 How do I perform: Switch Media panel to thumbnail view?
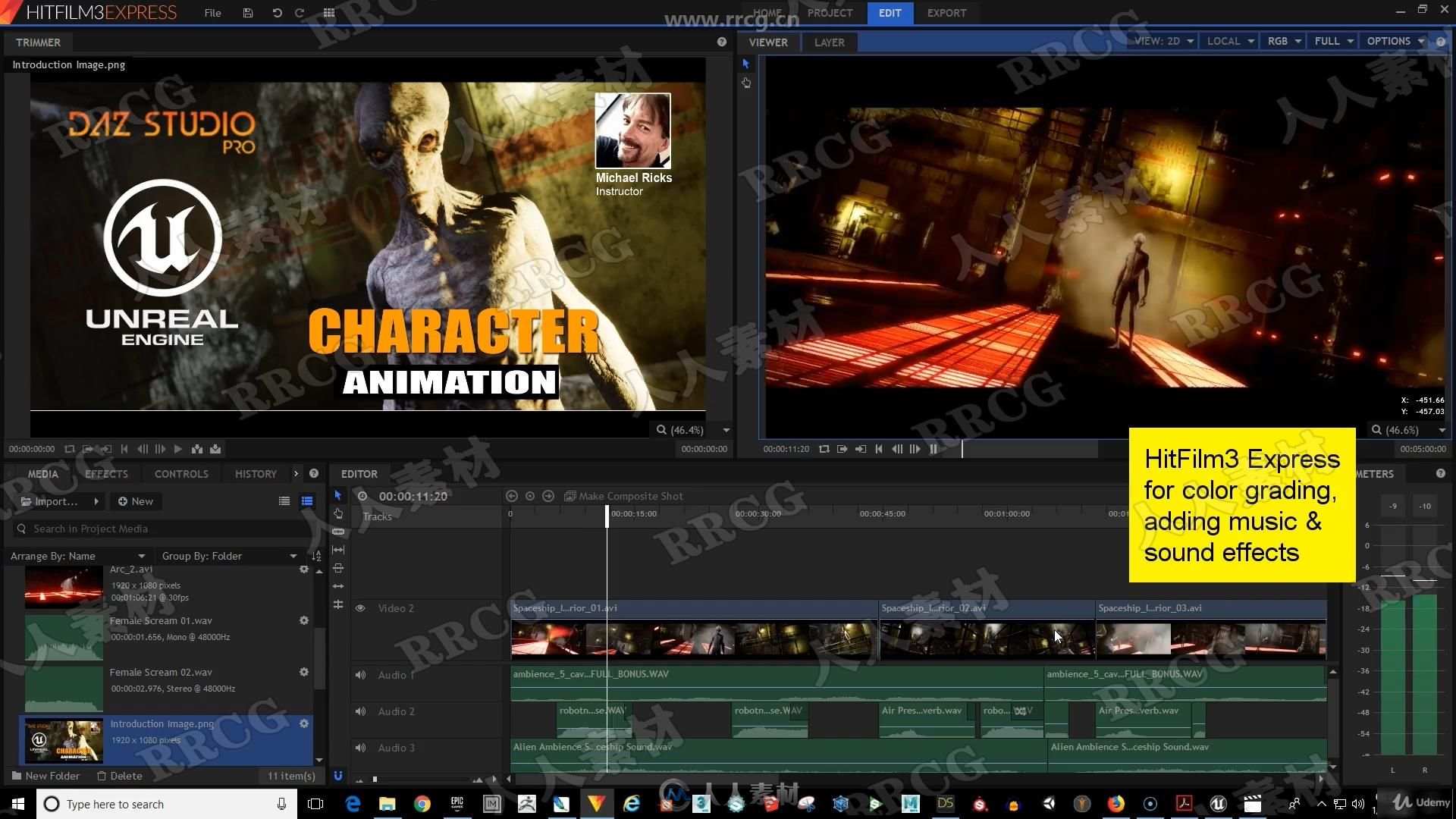[307, 501]
